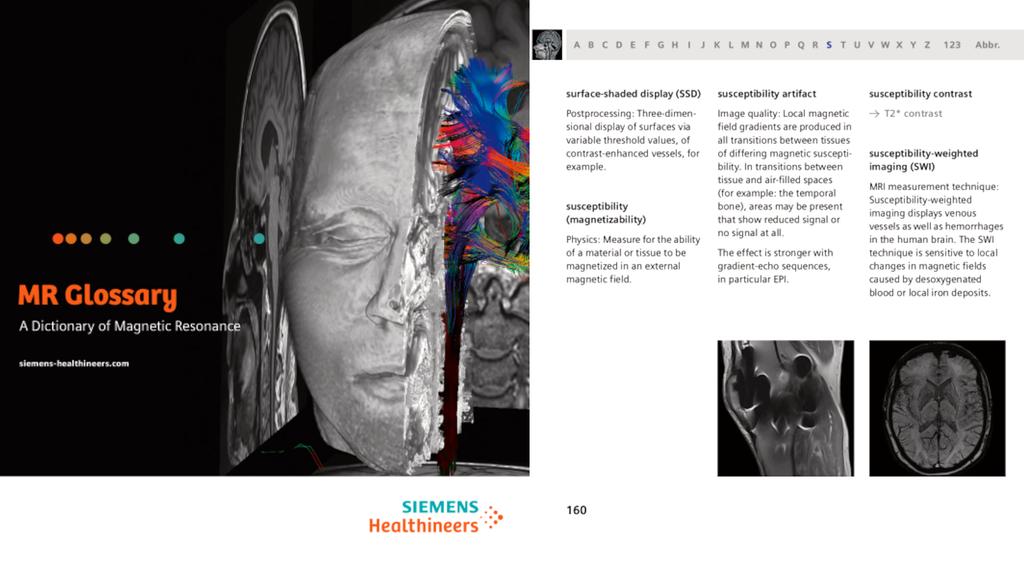Jump to letter A in the index

click(x=577, y=45)
